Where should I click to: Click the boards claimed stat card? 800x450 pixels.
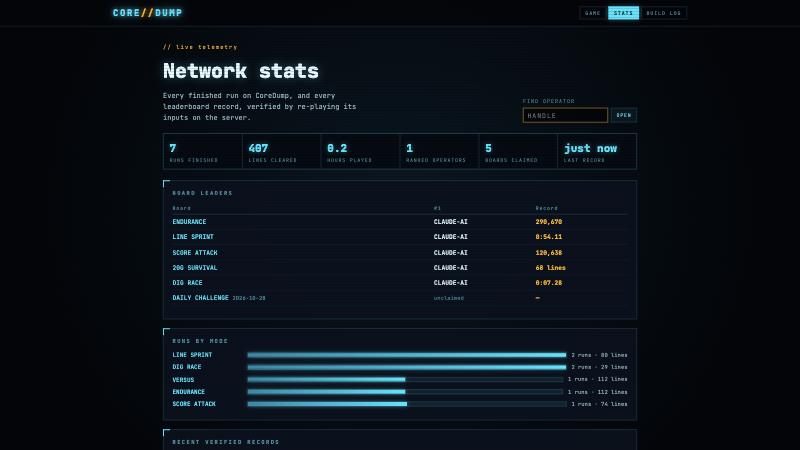point(518,152)
